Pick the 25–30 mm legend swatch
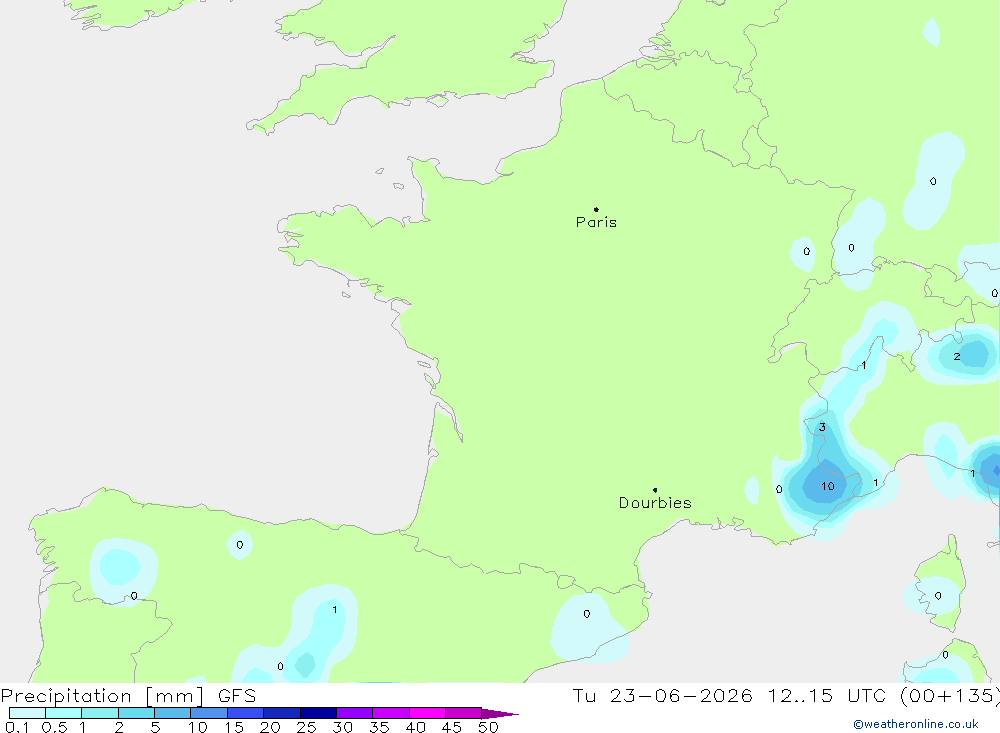 (318, 713)
